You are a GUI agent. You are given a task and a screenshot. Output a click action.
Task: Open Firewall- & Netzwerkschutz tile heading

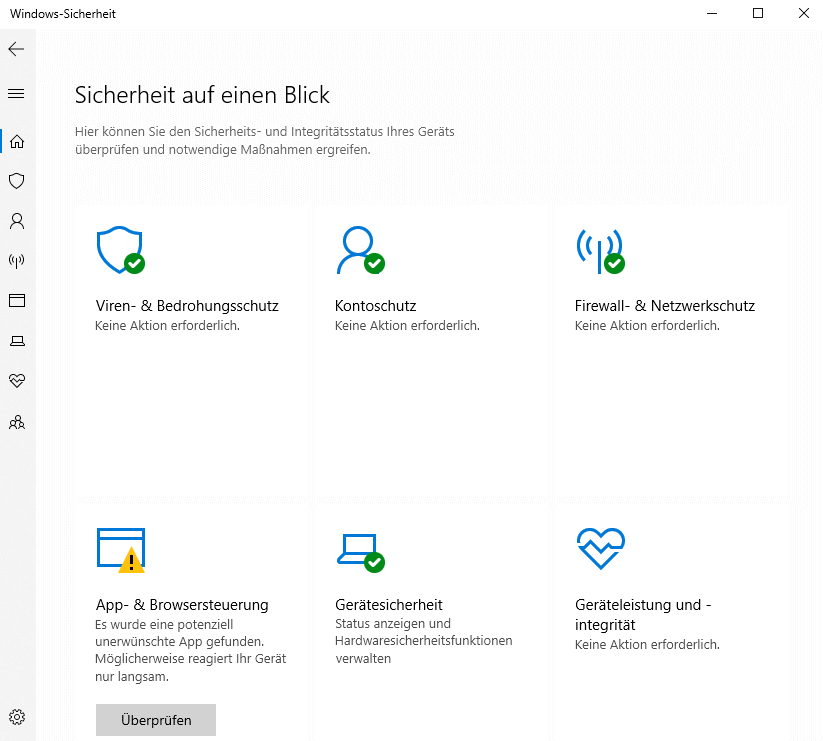pos(664,306)
